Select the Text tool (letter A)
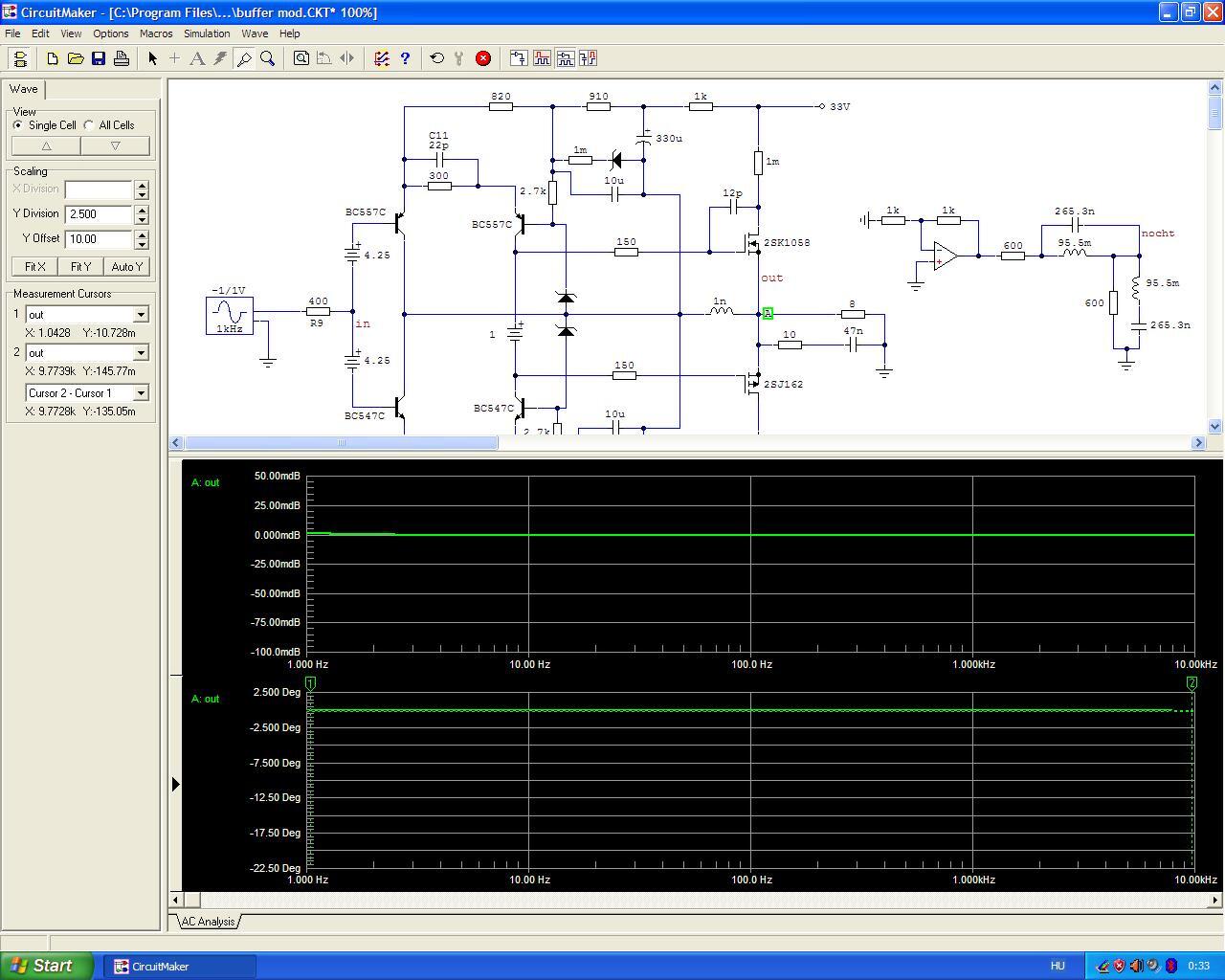 click(x=197, y=58)
